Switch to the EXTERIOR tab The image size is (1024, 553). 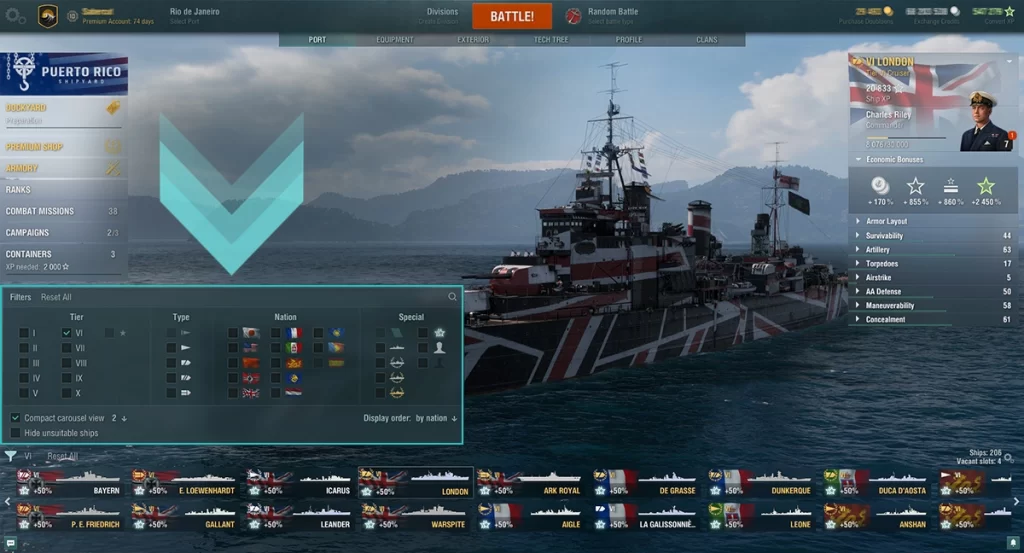473,40
